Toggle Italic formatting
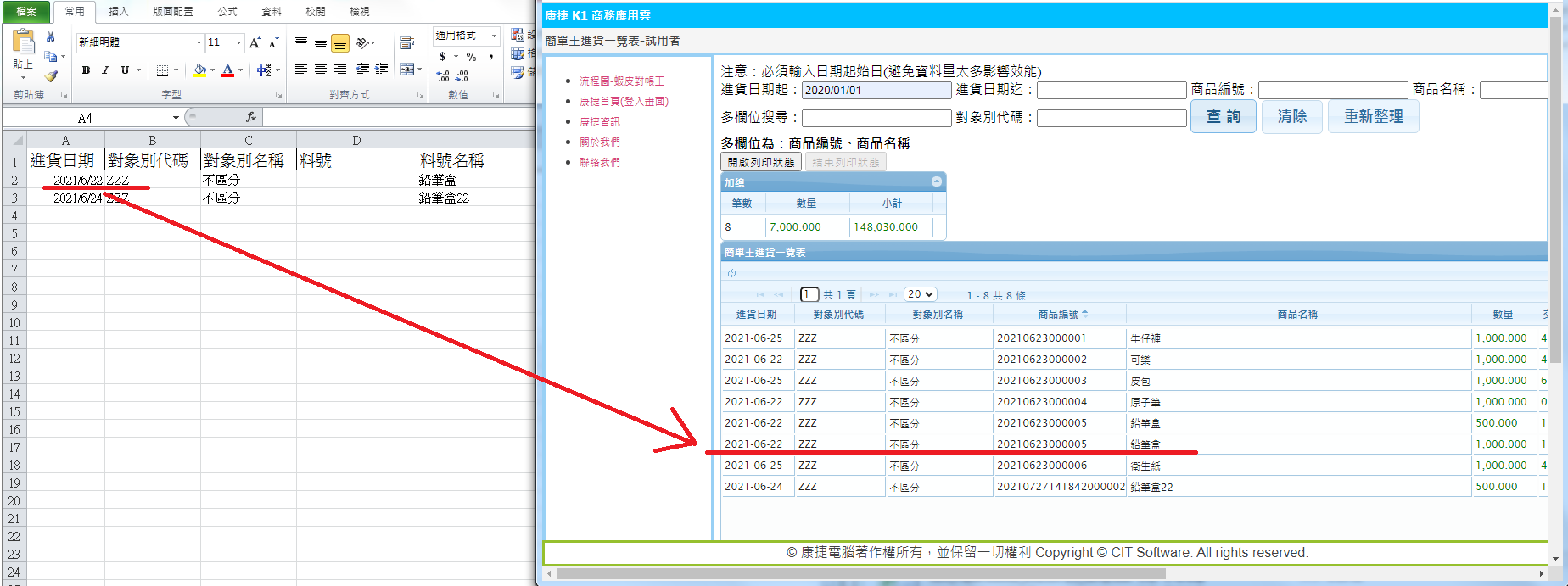Image resolution: width=1568 pixels, height=586 pixels. [105, 70]
